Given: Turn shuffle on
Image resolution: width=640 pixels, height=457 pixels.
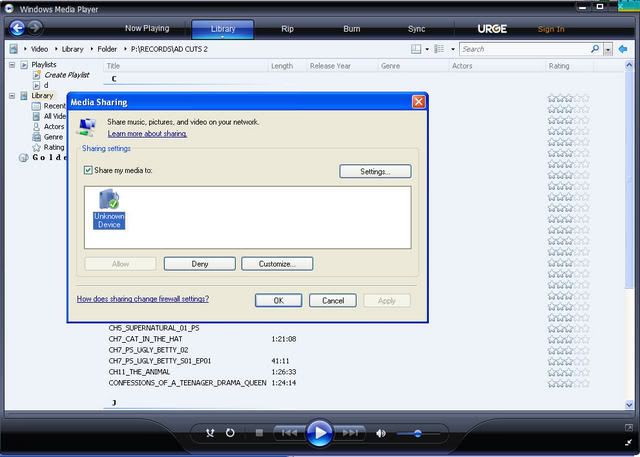Looking at the screenshot, I should (210, 433).
